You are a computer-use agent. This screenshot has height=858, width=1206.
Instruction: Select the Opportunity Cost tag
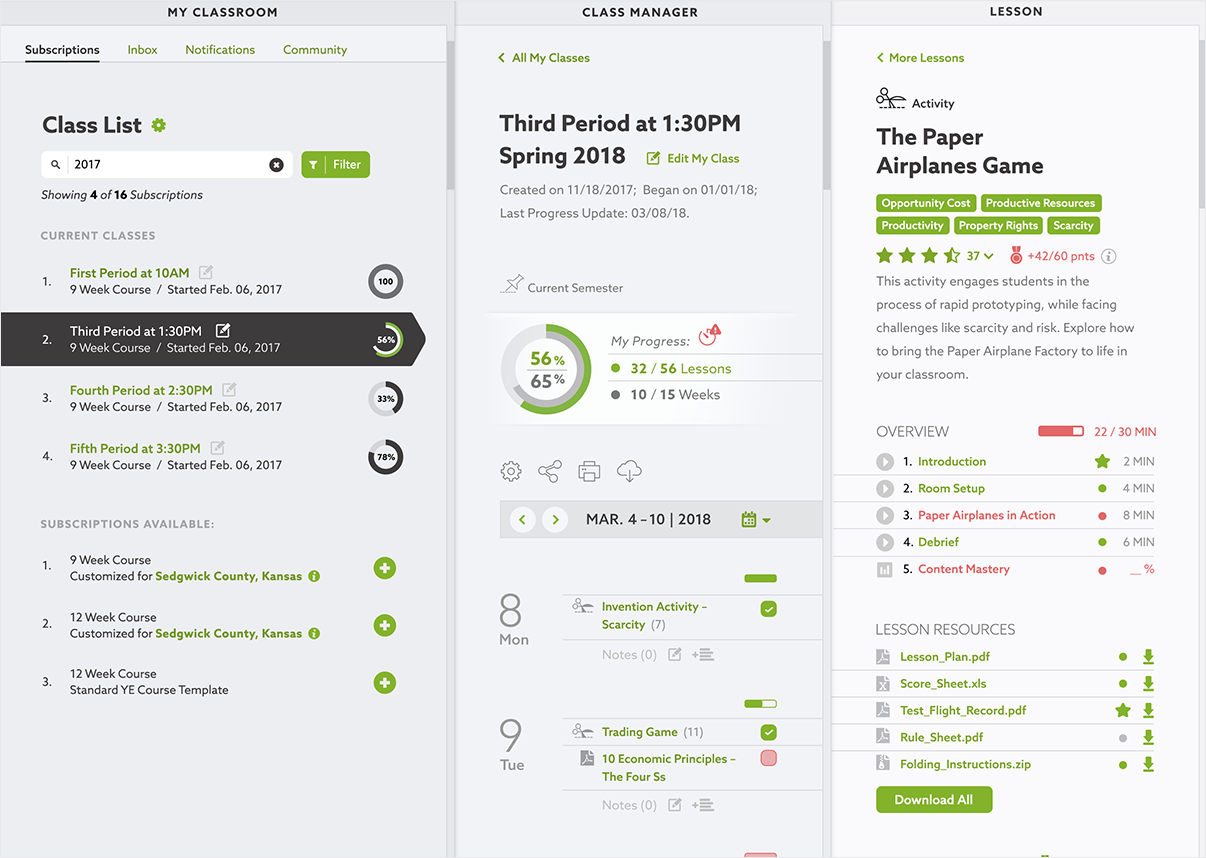pyautogui.click(x=926, y=203)
